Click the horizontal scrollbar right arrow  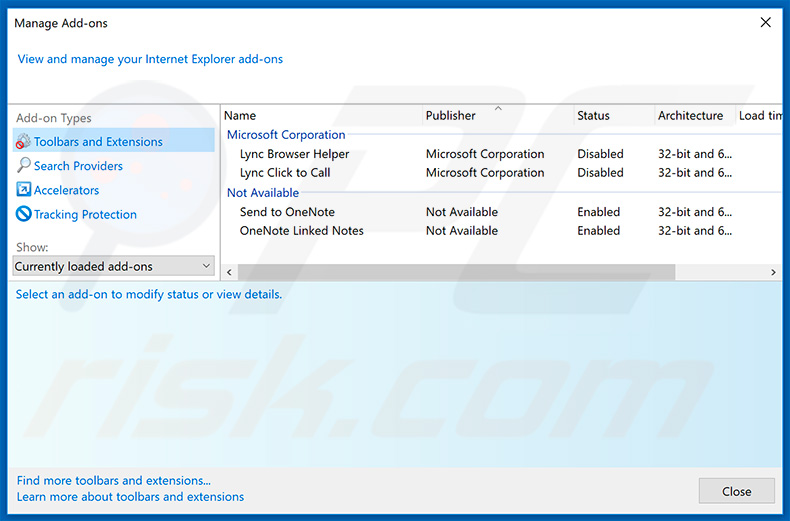pos(773,272)
